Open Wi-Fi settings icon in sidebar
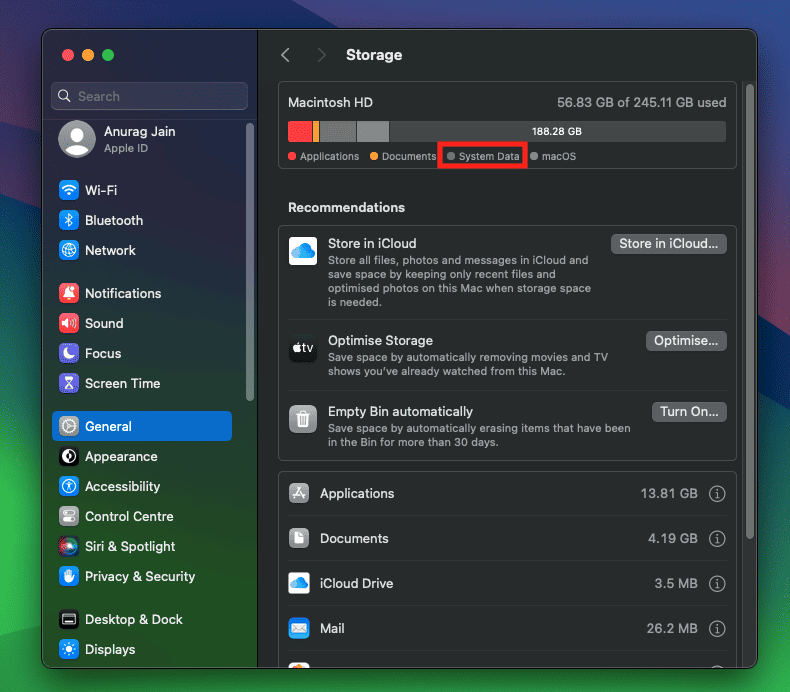This screenshot has height=692, width=790. tap(69, 190)
